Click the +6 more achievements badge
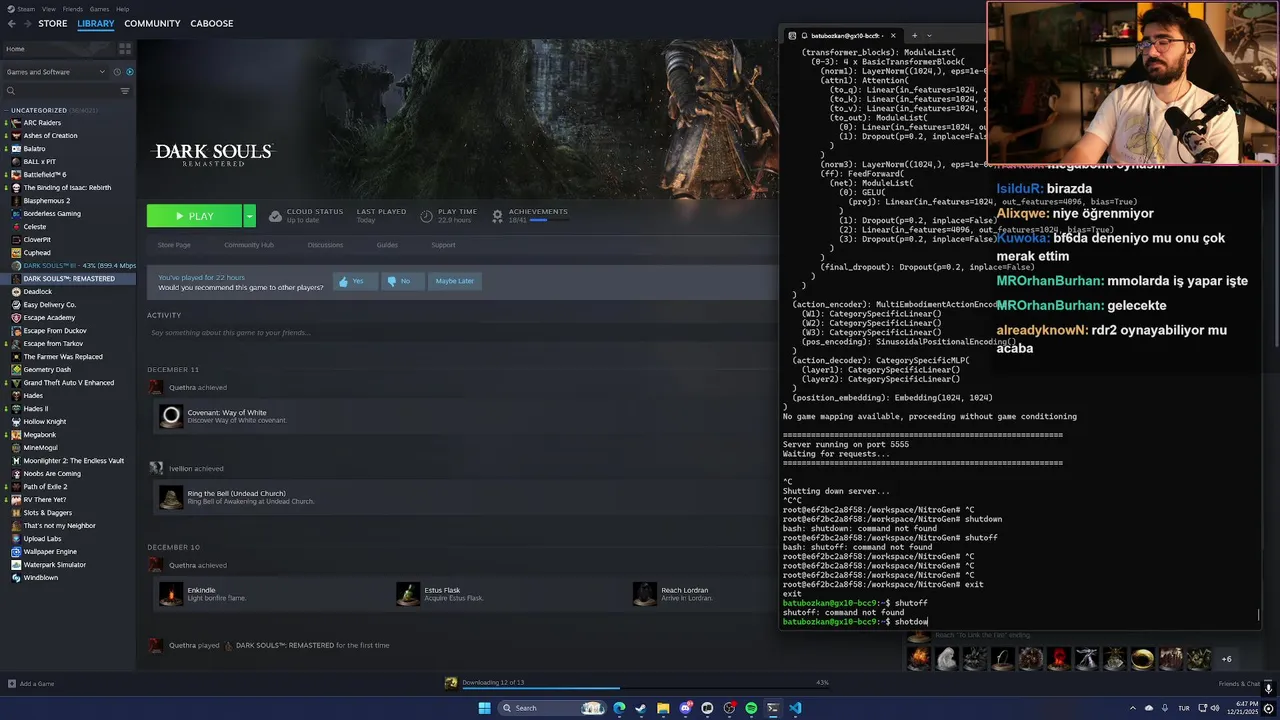1280x720 pixels. (1226, 659)
